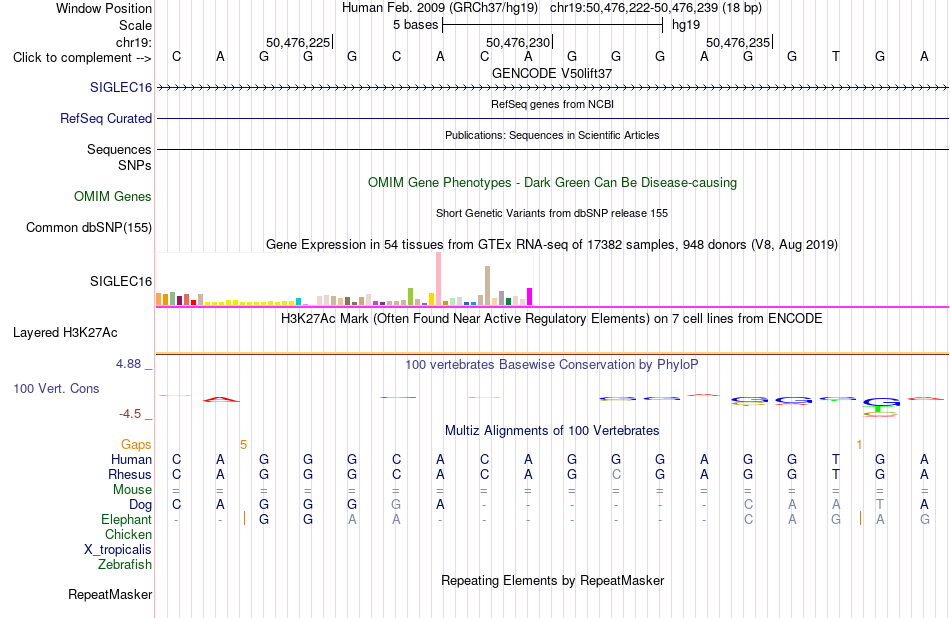Click 'Human Feb. 2009 (GRCh37/hg19)' header text
The width and height of the screenshot is (950, 618).
click(440, 8)
